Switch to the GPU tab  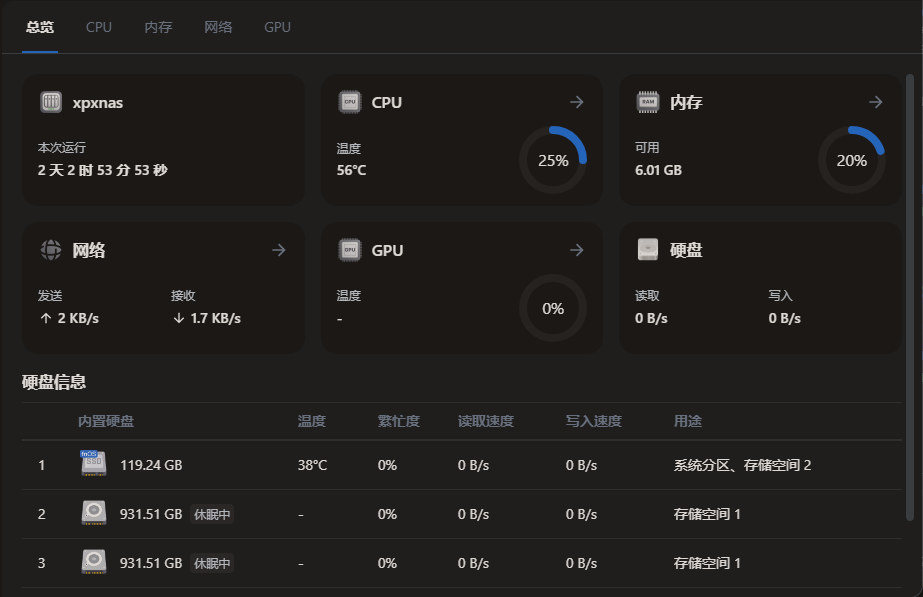pos(276,27)
